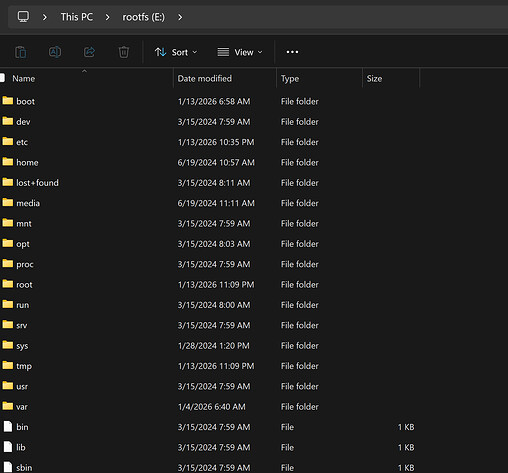The height and width of the screenshot is (473, 508).
Task: Click the Share toolbar icon
Action: click(x=89, y=52)
